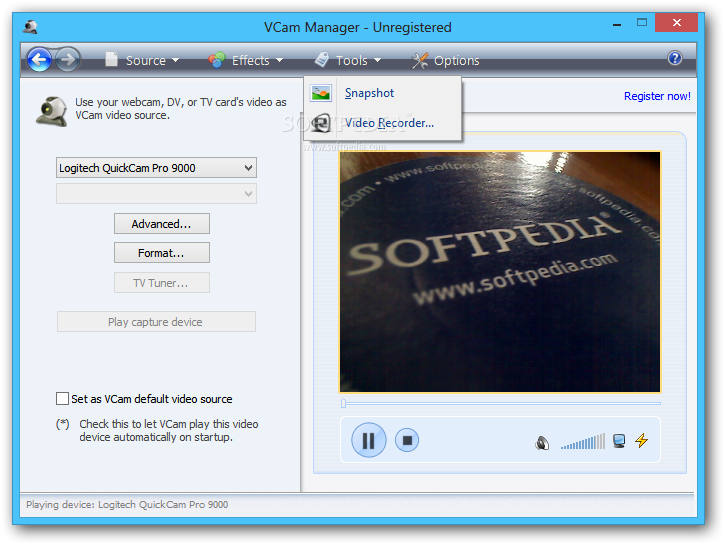725x545 pixels.
Task: Click the Effects colored balls icon
Action: (216, 60)
